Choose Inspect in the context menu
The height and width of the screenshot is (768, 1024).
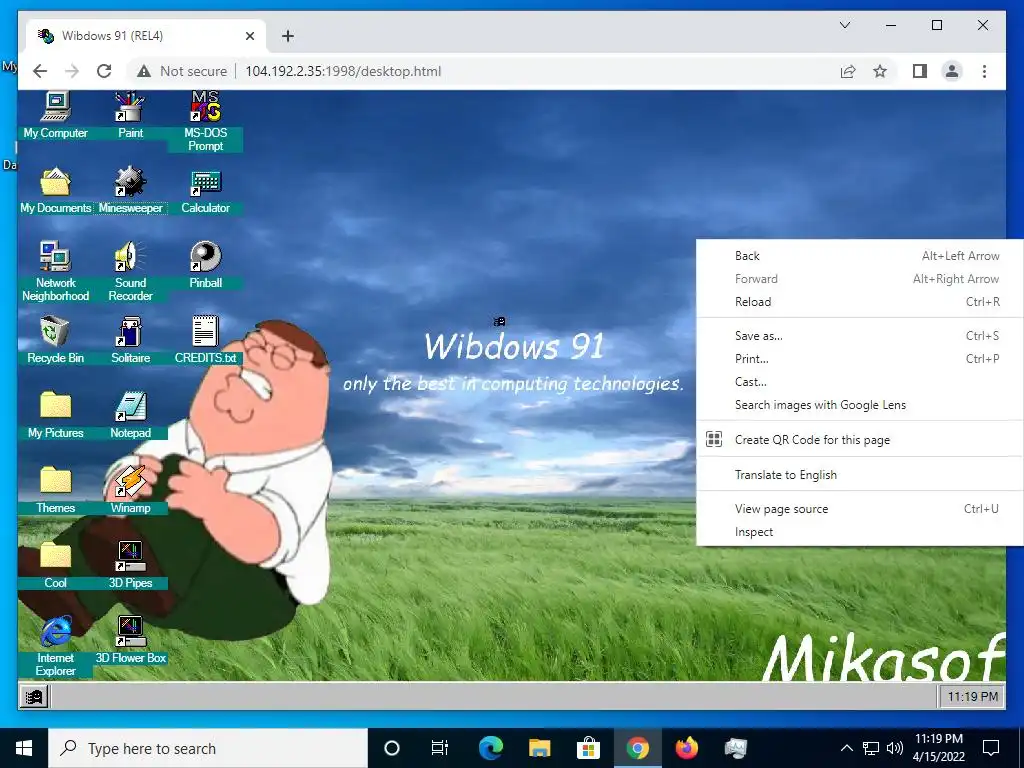(x=859, y=532)
